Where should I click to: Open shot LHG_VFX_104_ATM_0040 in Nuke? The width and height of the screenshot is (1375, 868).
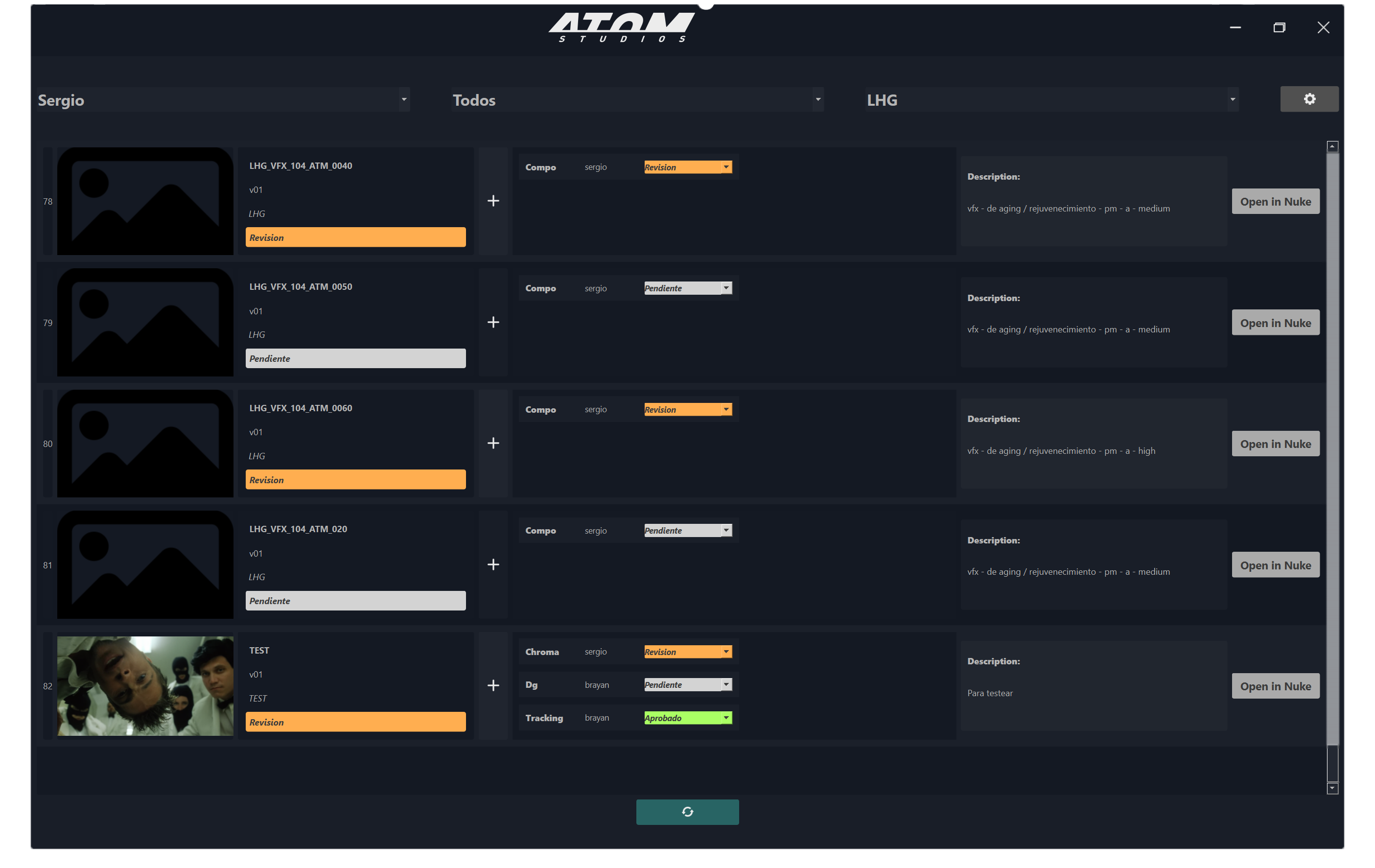1275,201
